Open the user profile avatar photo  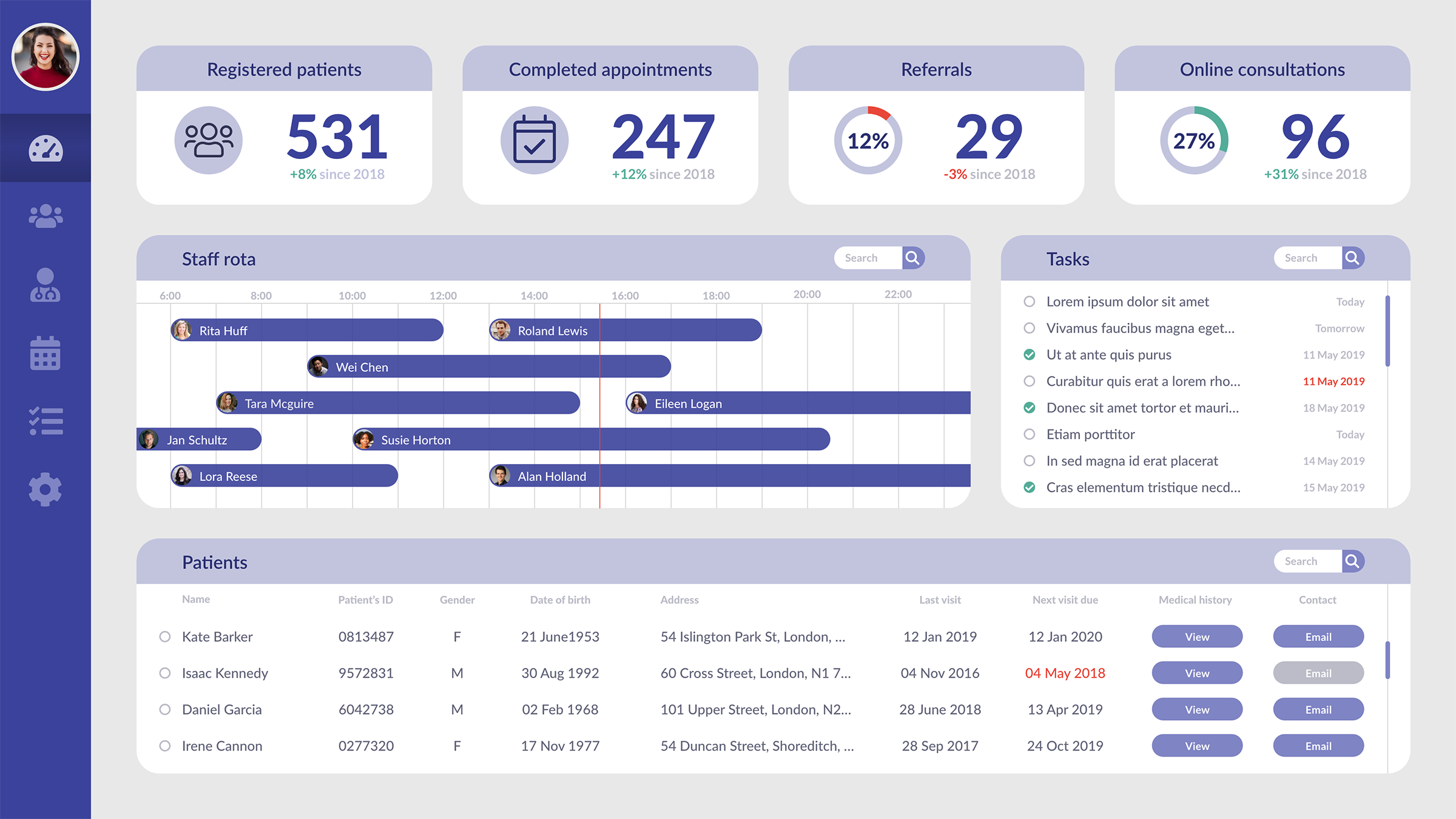45,57
